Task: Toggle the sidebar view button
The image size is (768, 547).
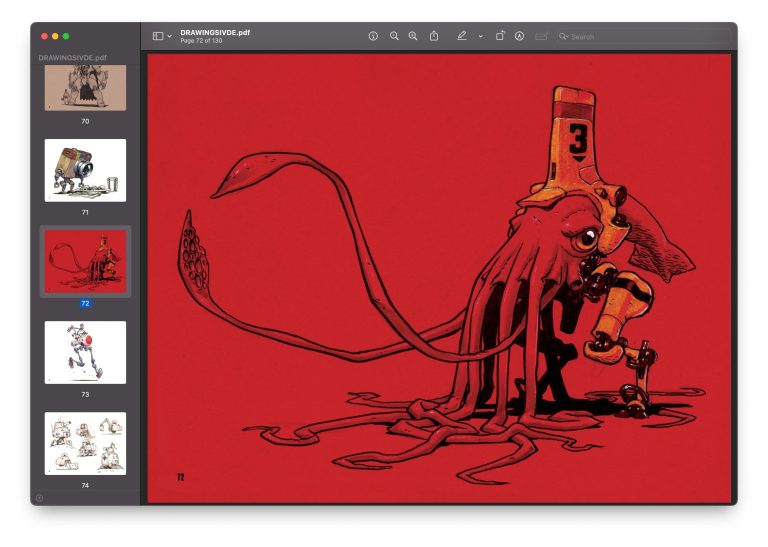Action: pyautogui.click(x=158, y=36)
